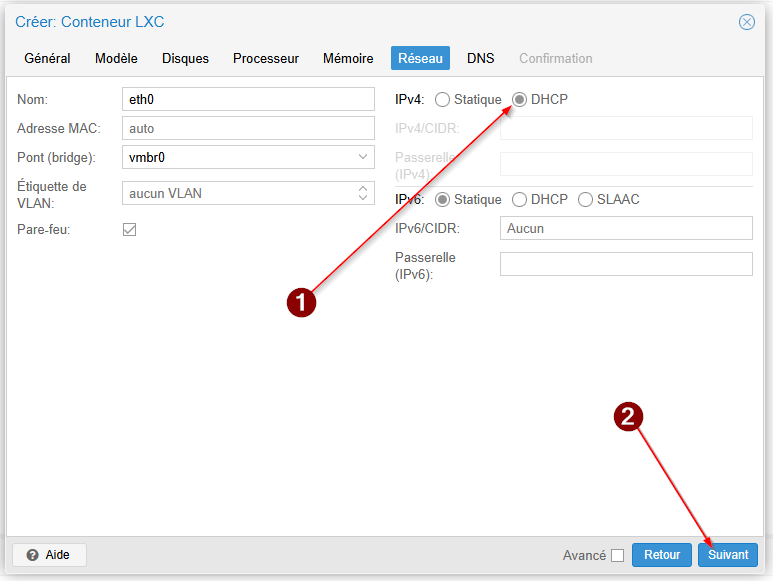This screenshot has height=581, width=773.
Task: Focus the Nom field containing eth0
Action: [248, 99]
